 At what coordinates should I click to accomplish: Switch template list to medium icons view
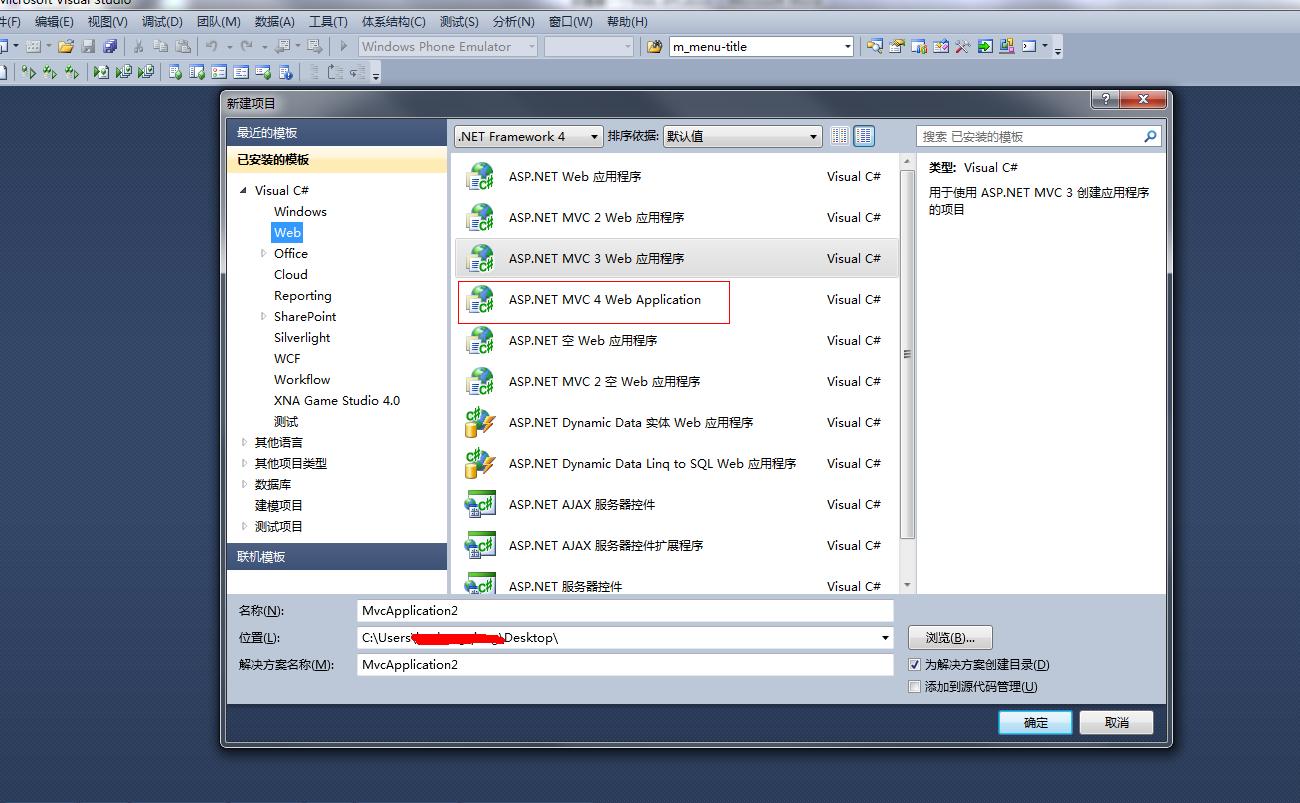pos(864,136)
